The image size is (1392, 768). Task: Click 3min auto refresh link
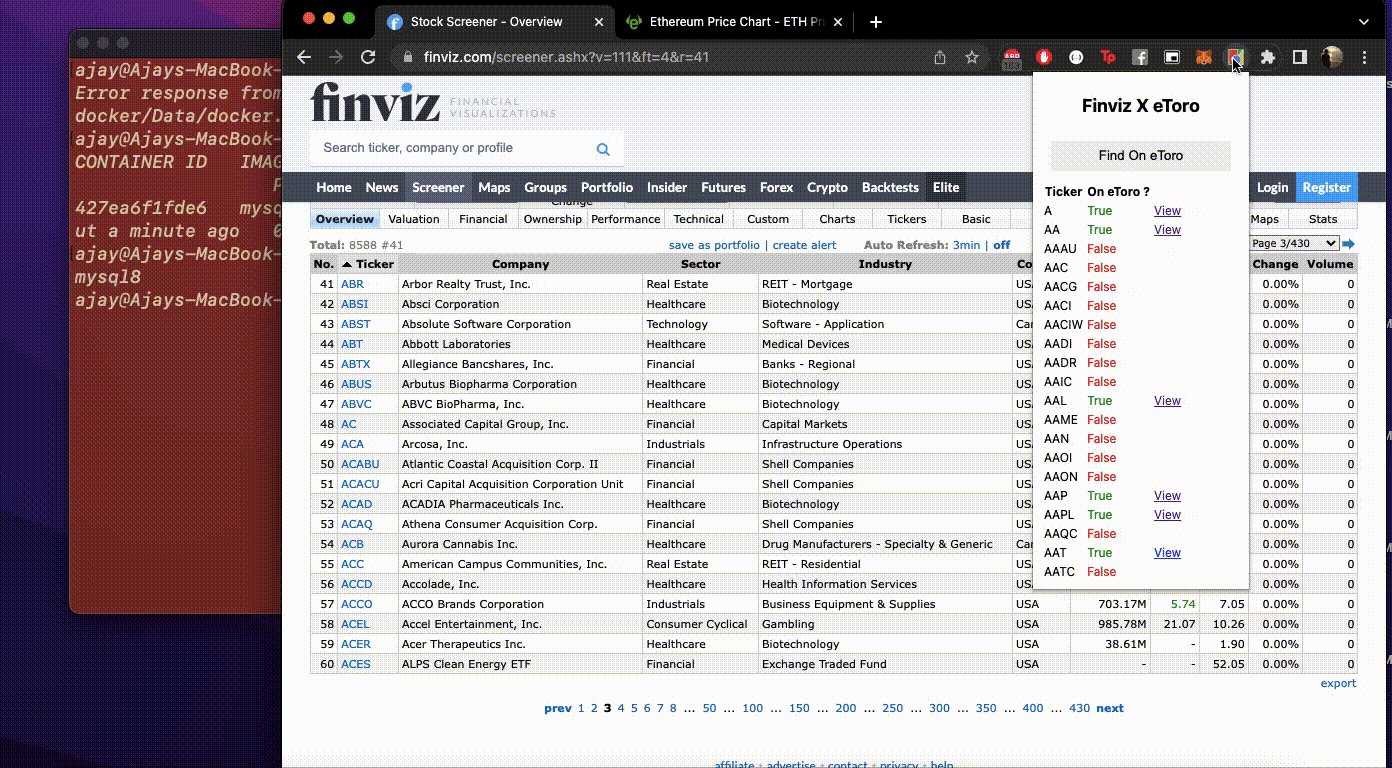click(966, 245)
